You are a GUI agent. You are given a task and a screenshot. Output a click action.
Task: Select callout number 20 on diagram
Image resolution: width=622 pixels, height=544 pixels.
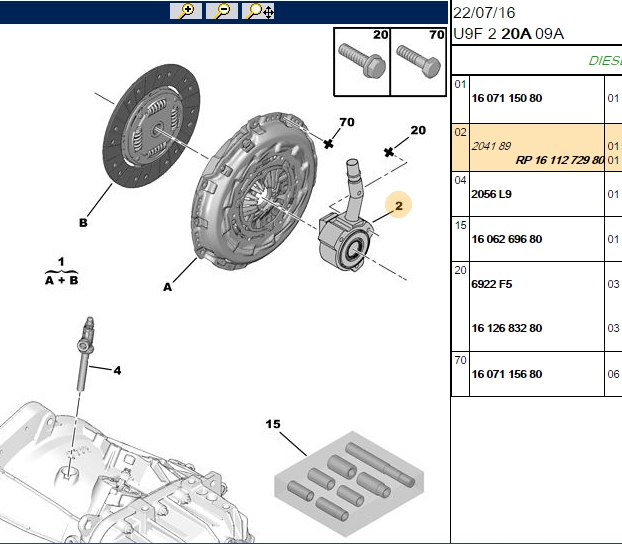pos(418,130)
